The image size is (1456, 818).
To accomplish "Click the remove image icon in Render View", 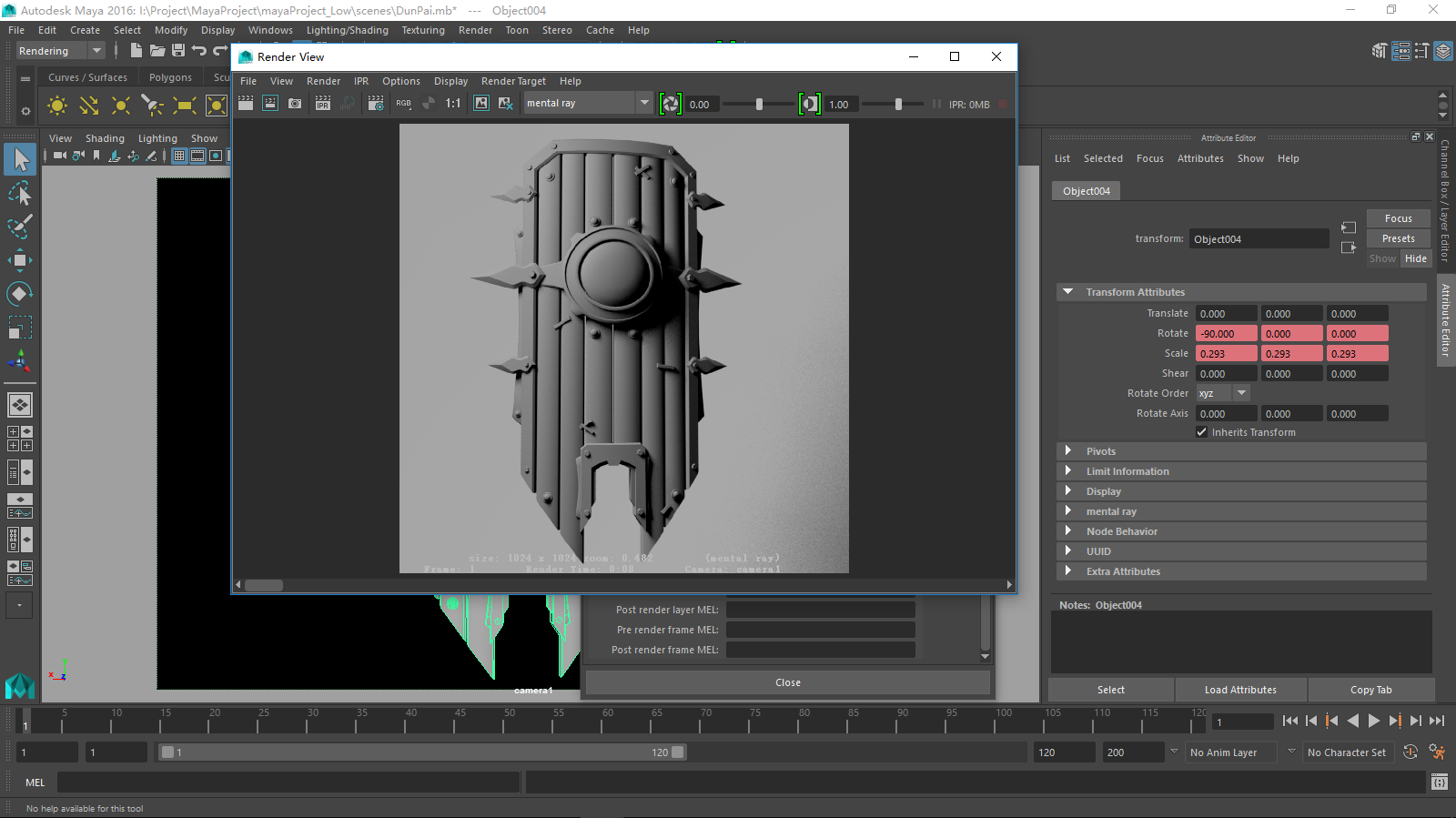I will tap(506, 104).
